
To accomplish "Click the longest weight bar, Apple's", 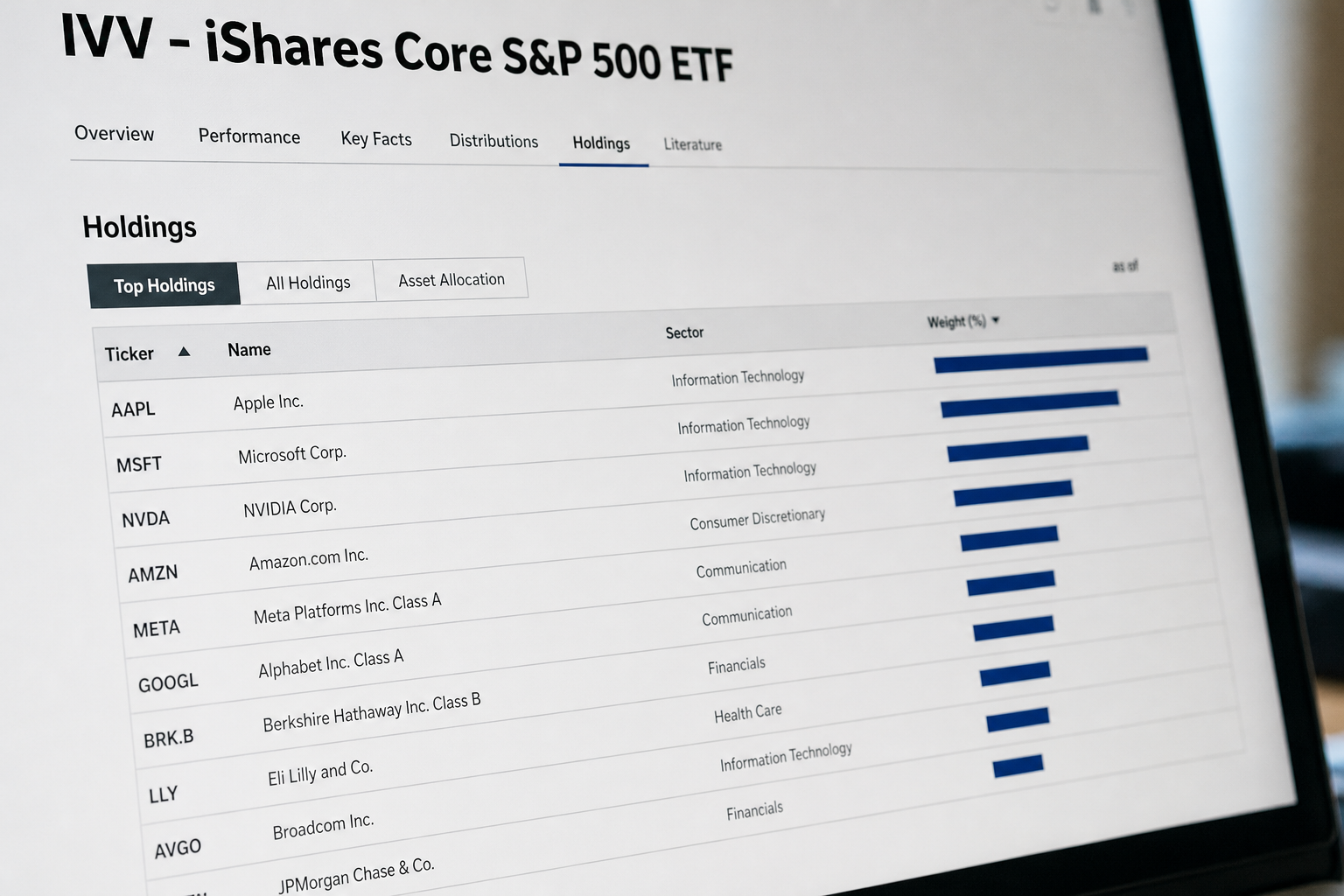I will point(1041,359).
